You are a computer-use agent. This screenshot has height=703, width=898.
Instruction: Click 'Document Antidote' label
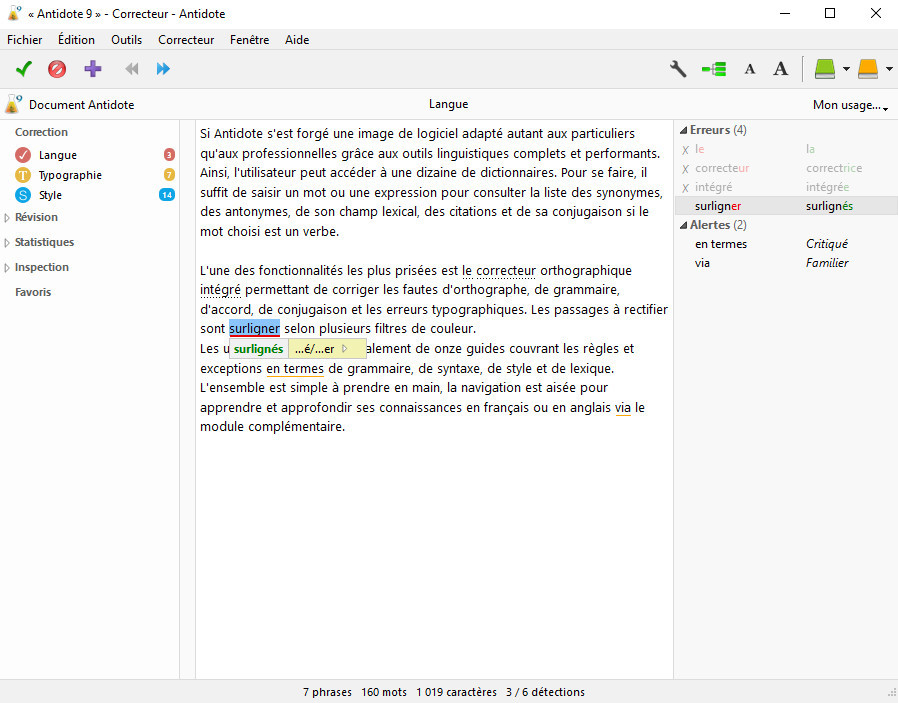click(81, 105)
